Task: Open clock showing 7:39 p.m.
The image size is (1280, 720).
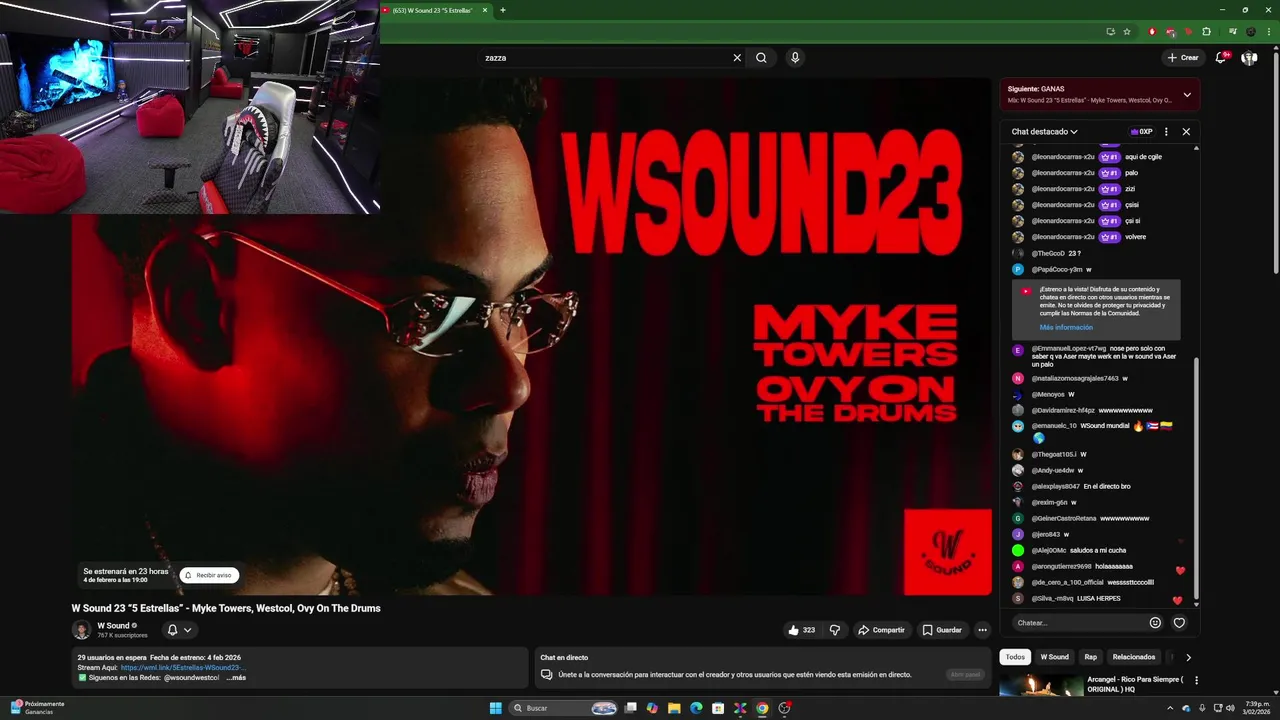Action: coord(1257,708)
